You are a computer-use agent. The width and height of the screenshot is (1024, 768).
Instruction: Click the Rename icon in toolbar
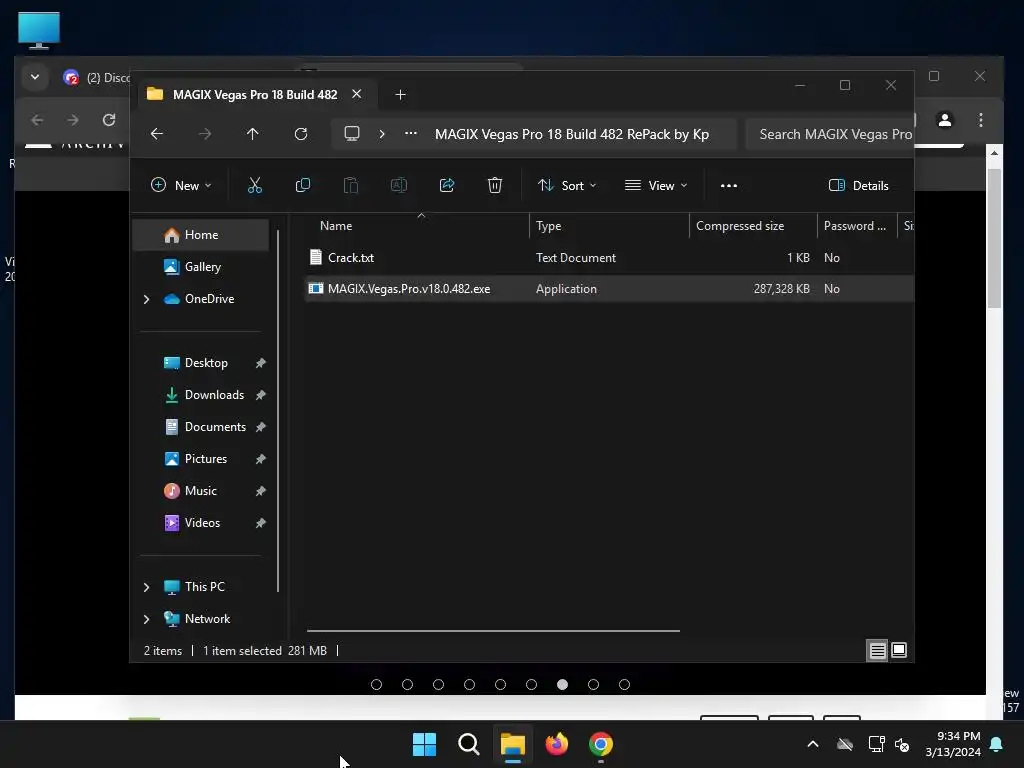[x=398, y=185]
